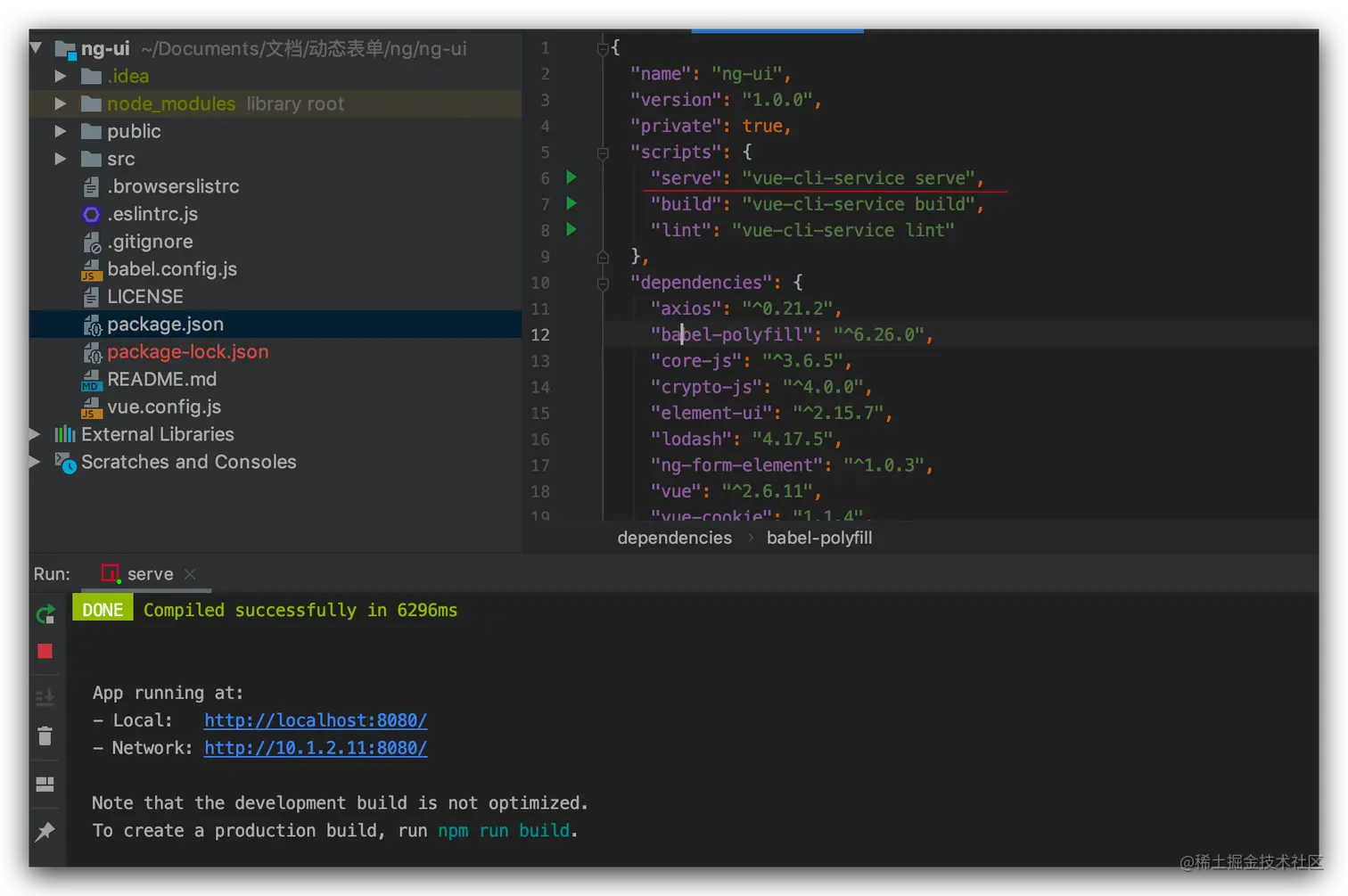
Task: Click the LICENSE file icon
Action: coord(91,297)
